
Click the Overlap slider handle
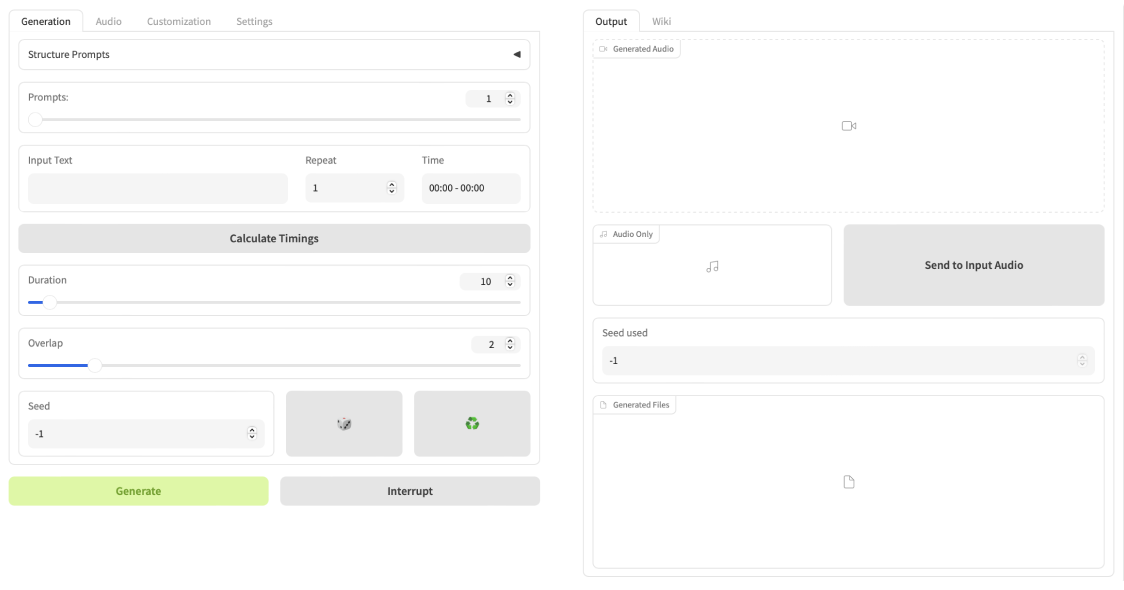[x=95, y=365]
